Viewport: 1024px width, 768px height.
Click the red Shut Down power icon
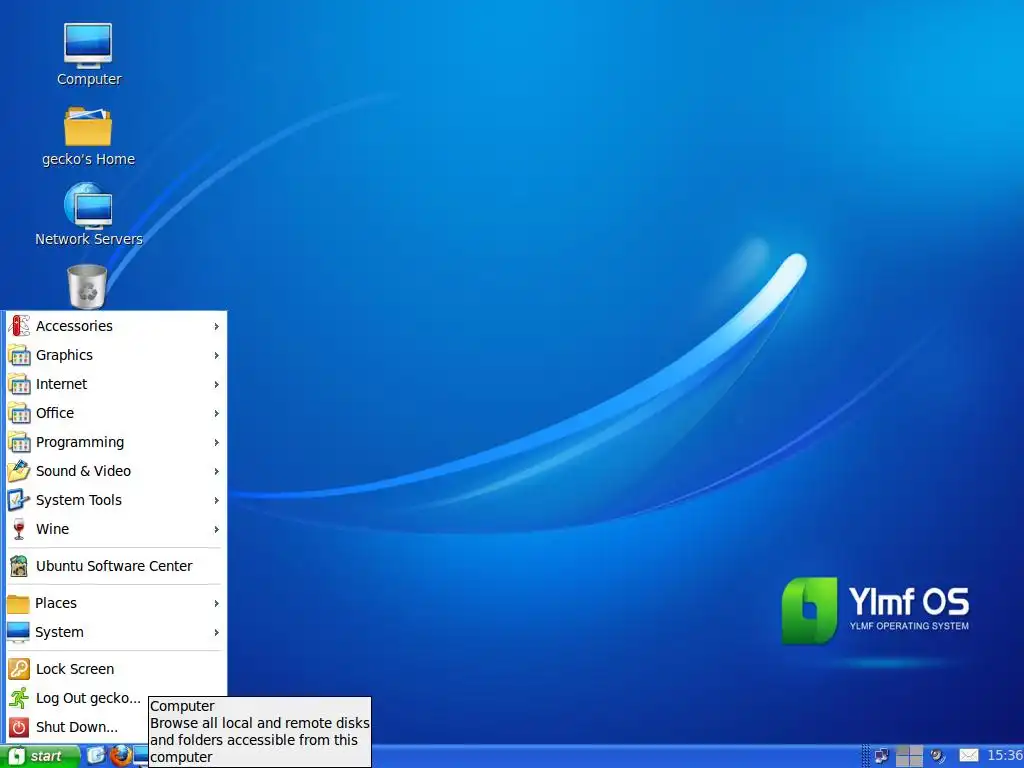pyautogui.click(x=19, y=727)
